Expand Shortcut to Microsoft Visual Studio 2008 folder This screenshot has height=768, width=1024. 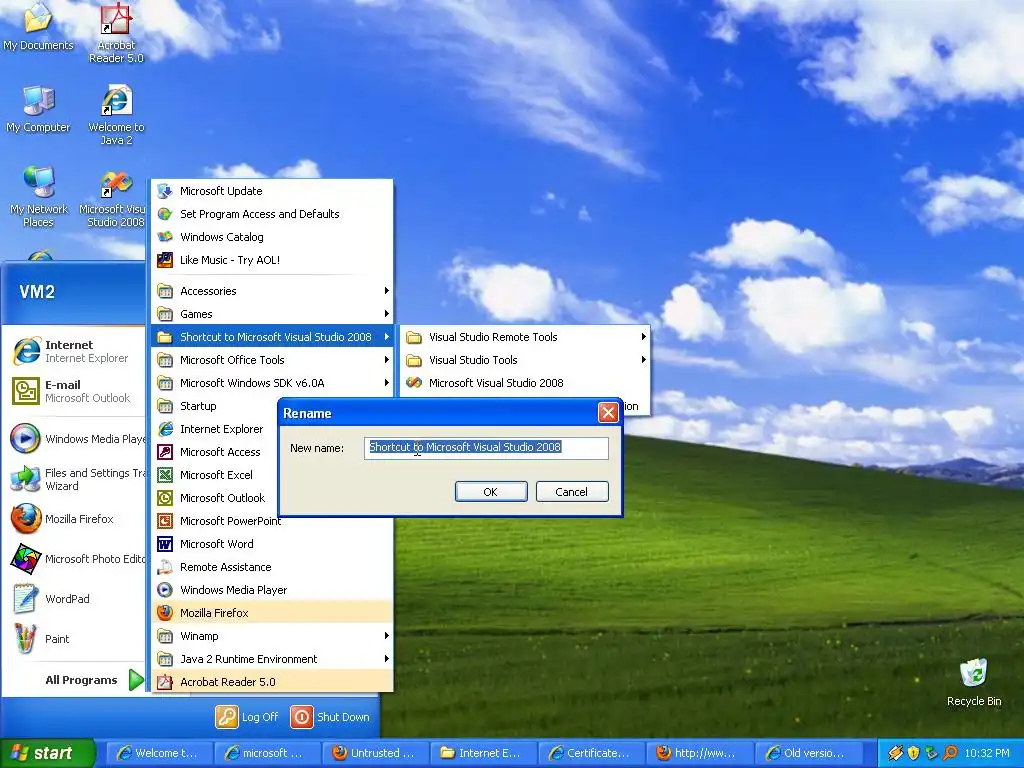click(272, 337)
